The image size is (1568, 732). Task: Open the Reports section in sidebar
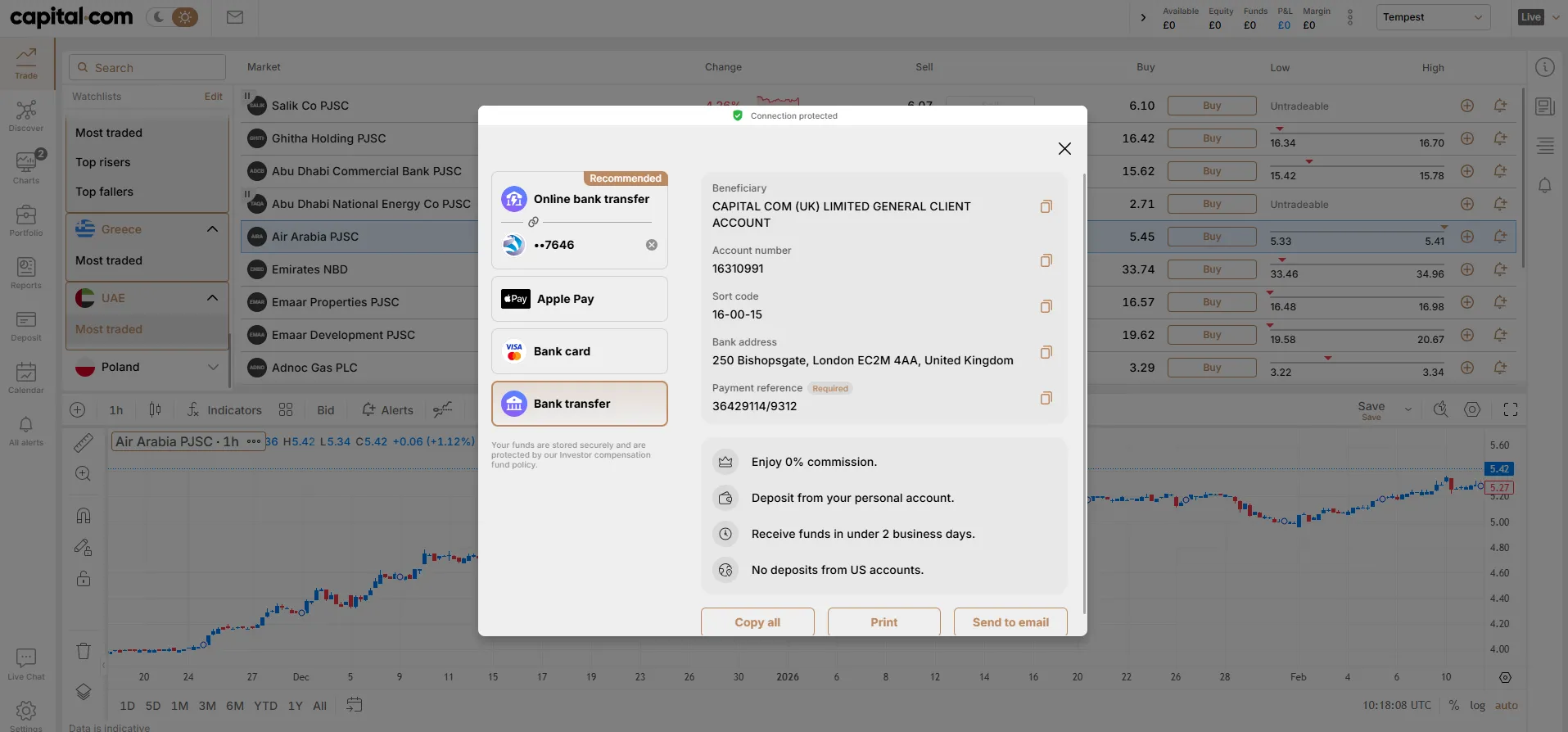coord(26,273)
